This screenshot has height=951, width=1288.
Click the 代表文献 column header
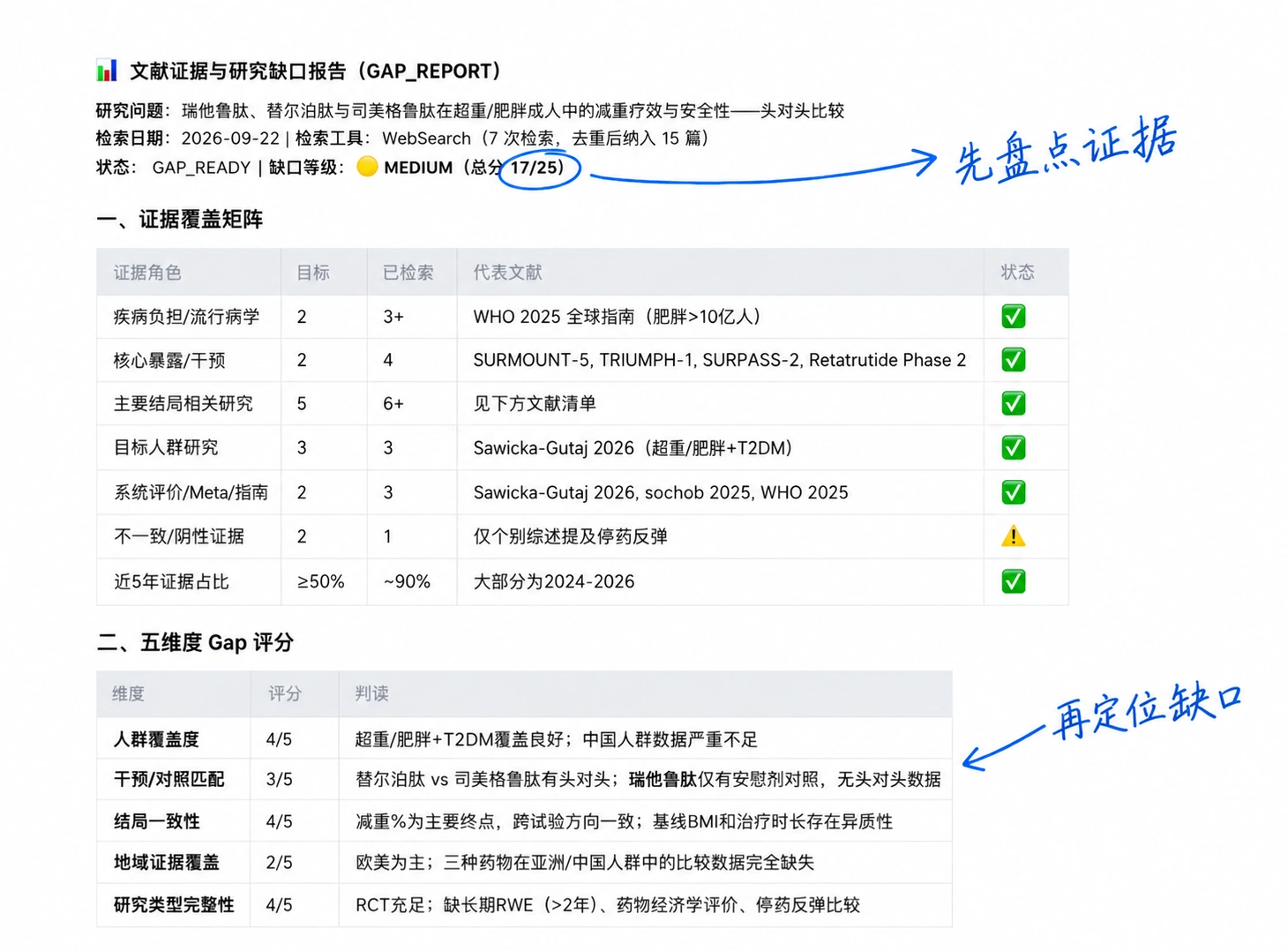click(507, 273)
